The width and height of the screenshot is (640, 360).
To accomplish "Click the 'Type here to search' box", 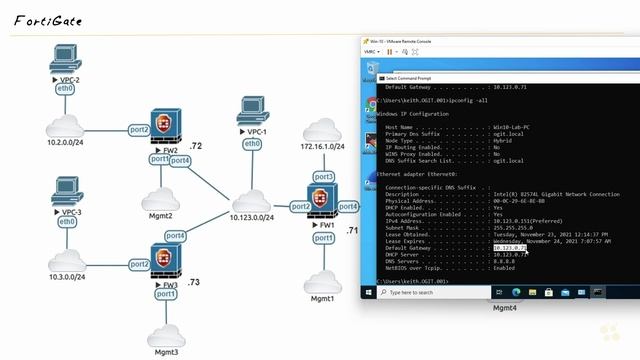I will point(434,292).
